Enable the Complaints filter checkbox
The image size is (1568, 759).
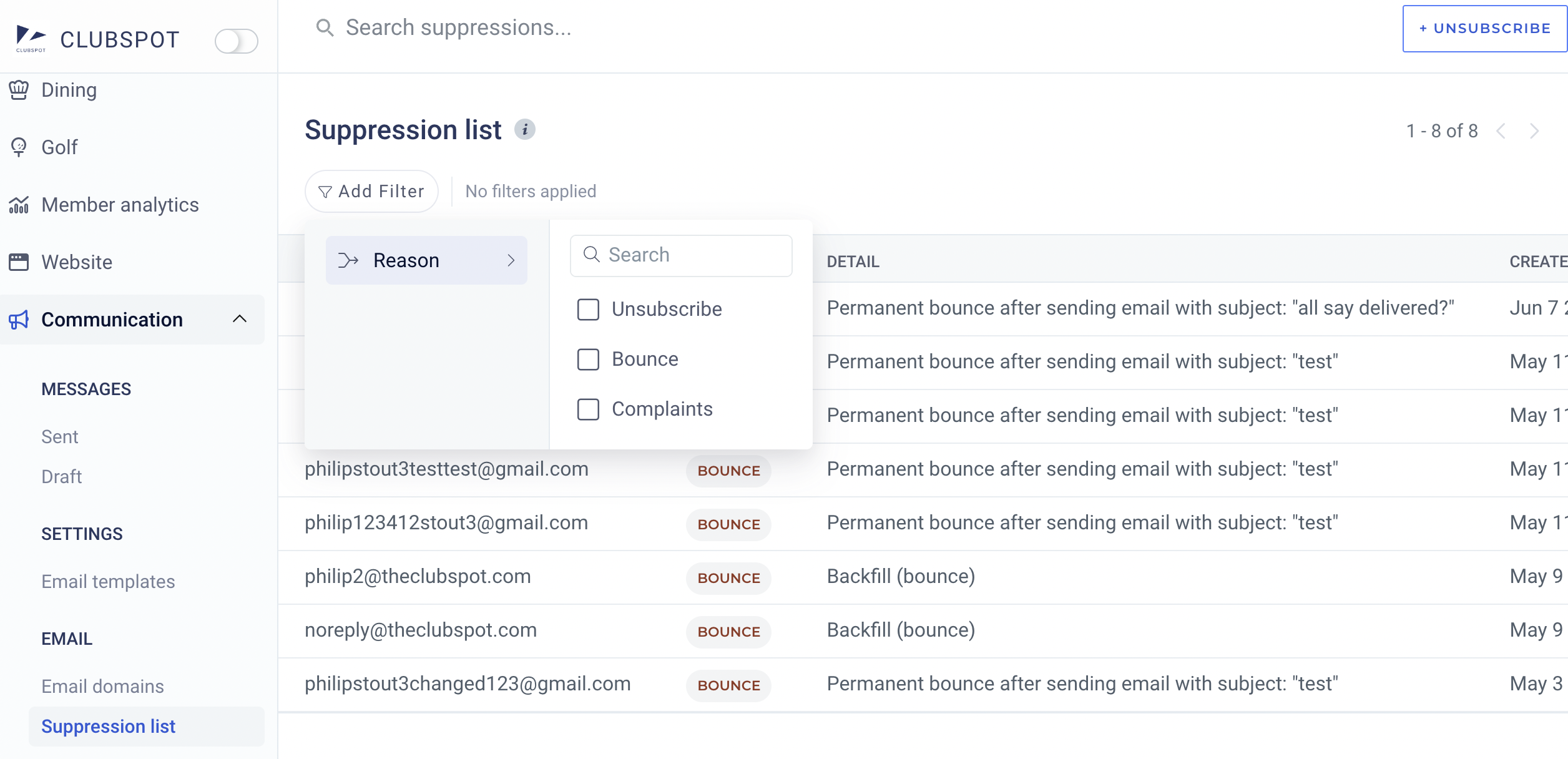[x=588, y=409]
